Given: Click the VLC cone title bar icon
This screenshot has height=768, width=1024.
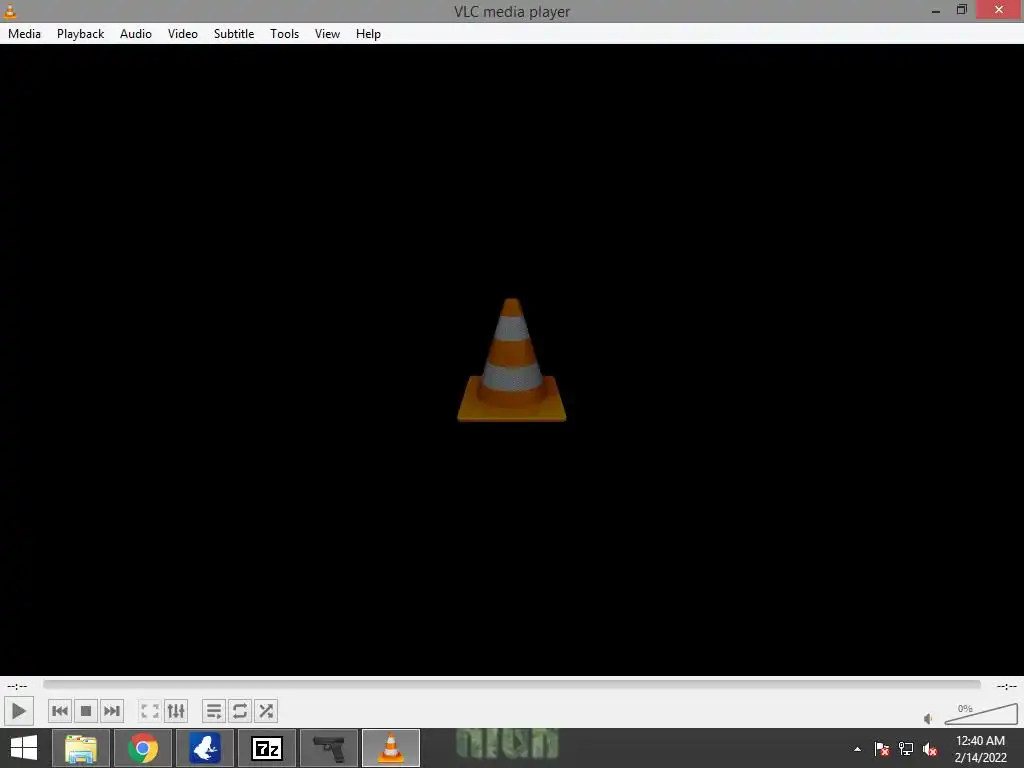Looking at the screenshot, I should coord(10,10).
